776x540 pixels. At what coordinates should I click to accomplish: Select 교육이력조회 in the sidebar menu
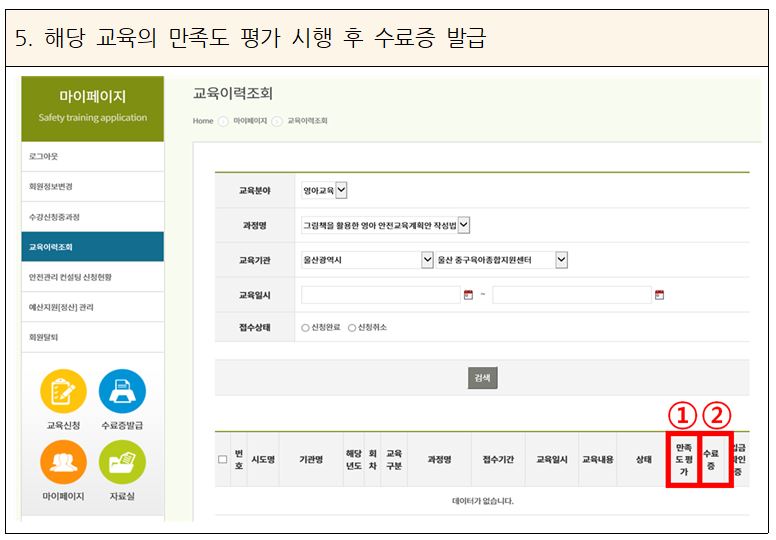click(92, 246)
